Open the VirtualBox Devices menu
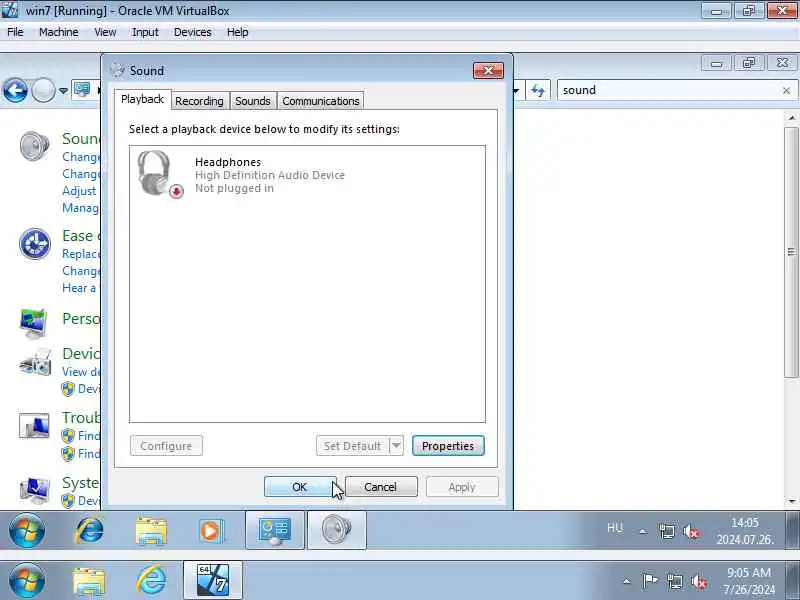Image resolution: width=800 pixels, height=600 pixels. click(x=192, y=32)
